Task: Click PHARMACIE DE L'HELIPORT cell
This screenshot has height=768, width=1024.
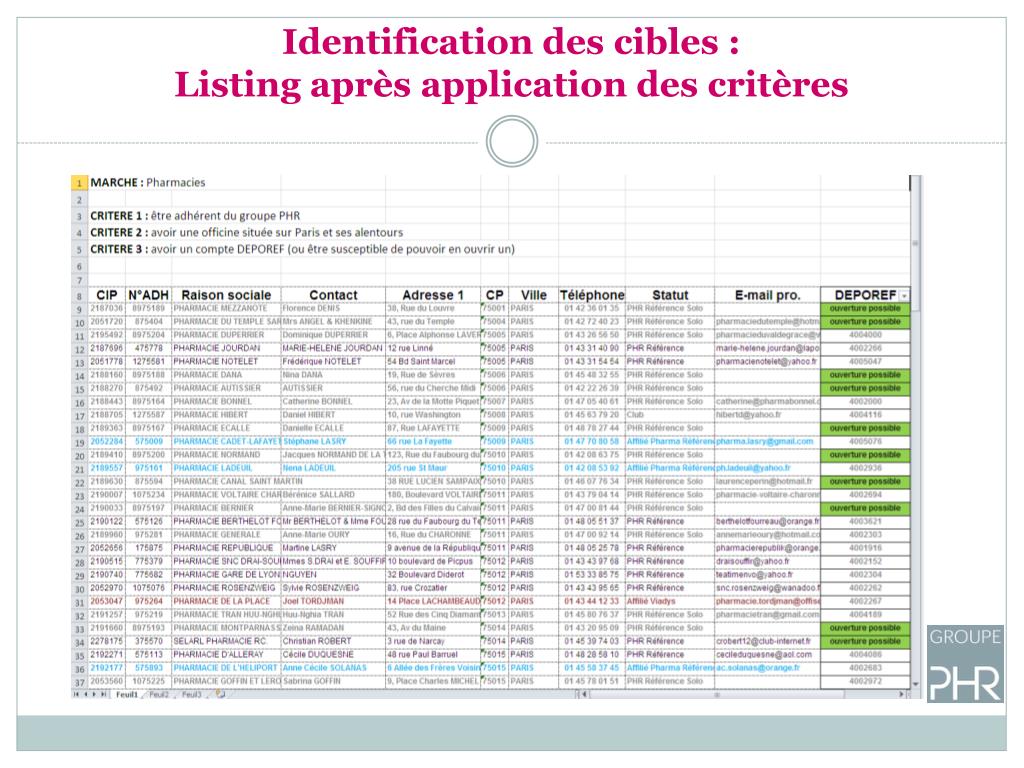Action: [226, 668]
